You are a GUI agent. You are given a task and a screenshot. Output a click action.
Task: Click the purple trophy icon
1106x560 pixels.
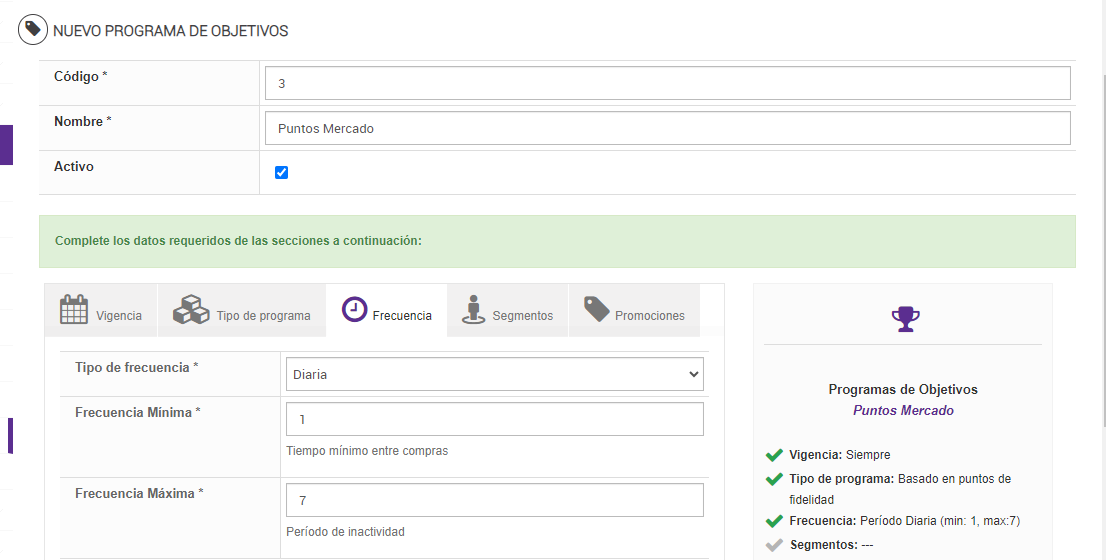coord(905,319)
